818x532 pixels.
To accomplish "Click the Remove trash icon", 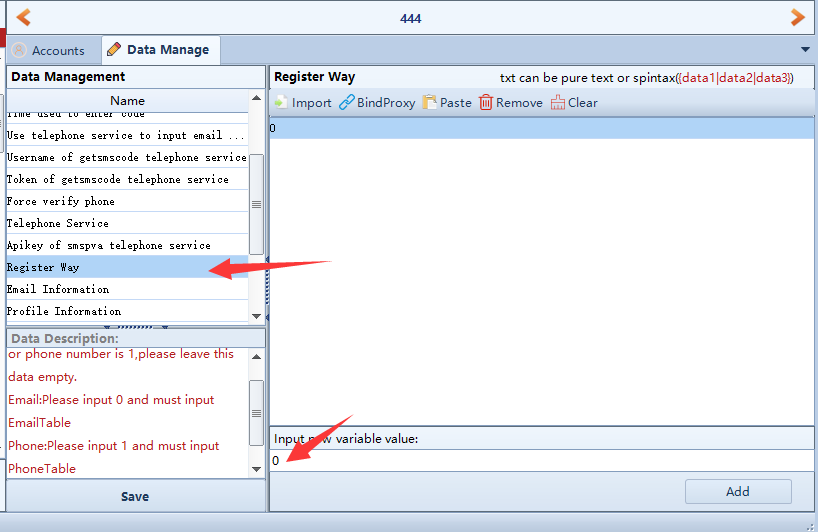I will click(486, 102).
